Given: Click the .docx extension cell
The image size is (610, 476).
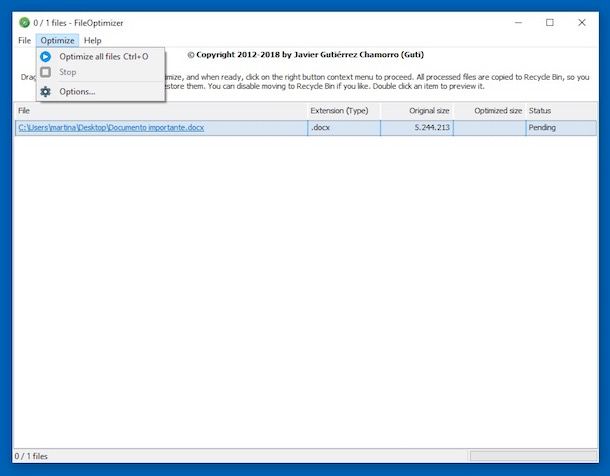Looking at the screenshot, I should (x=344, y=128).
